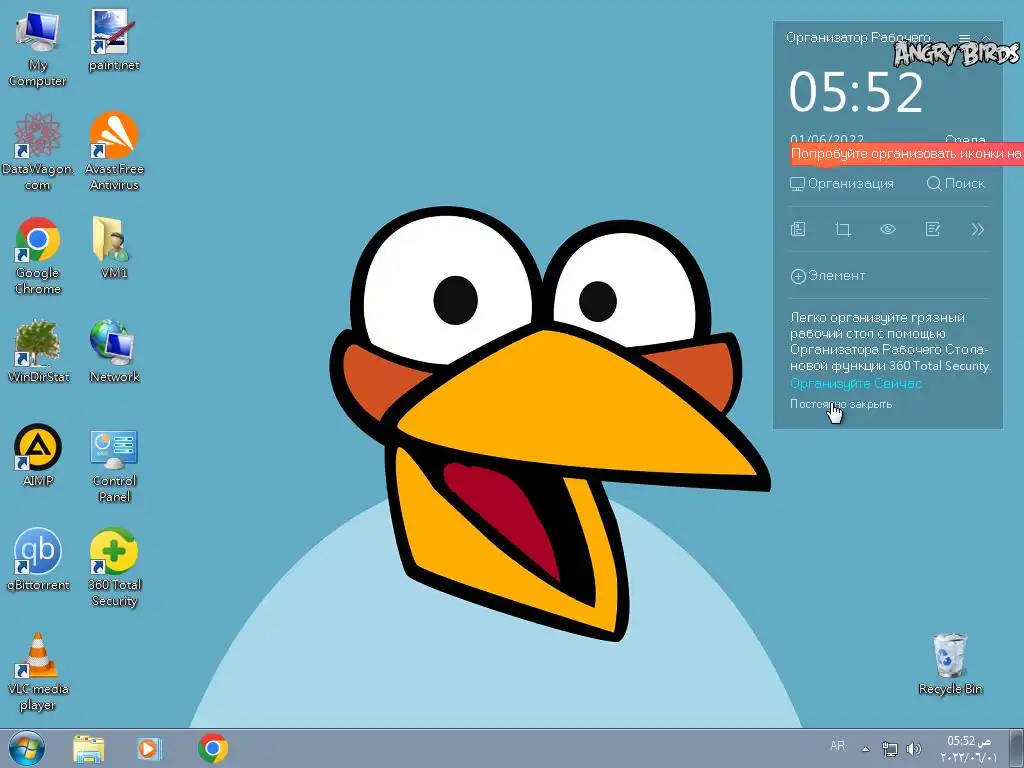Select the Recycle Bin icon
1024x768 pixels.
(x=950, y=664)
